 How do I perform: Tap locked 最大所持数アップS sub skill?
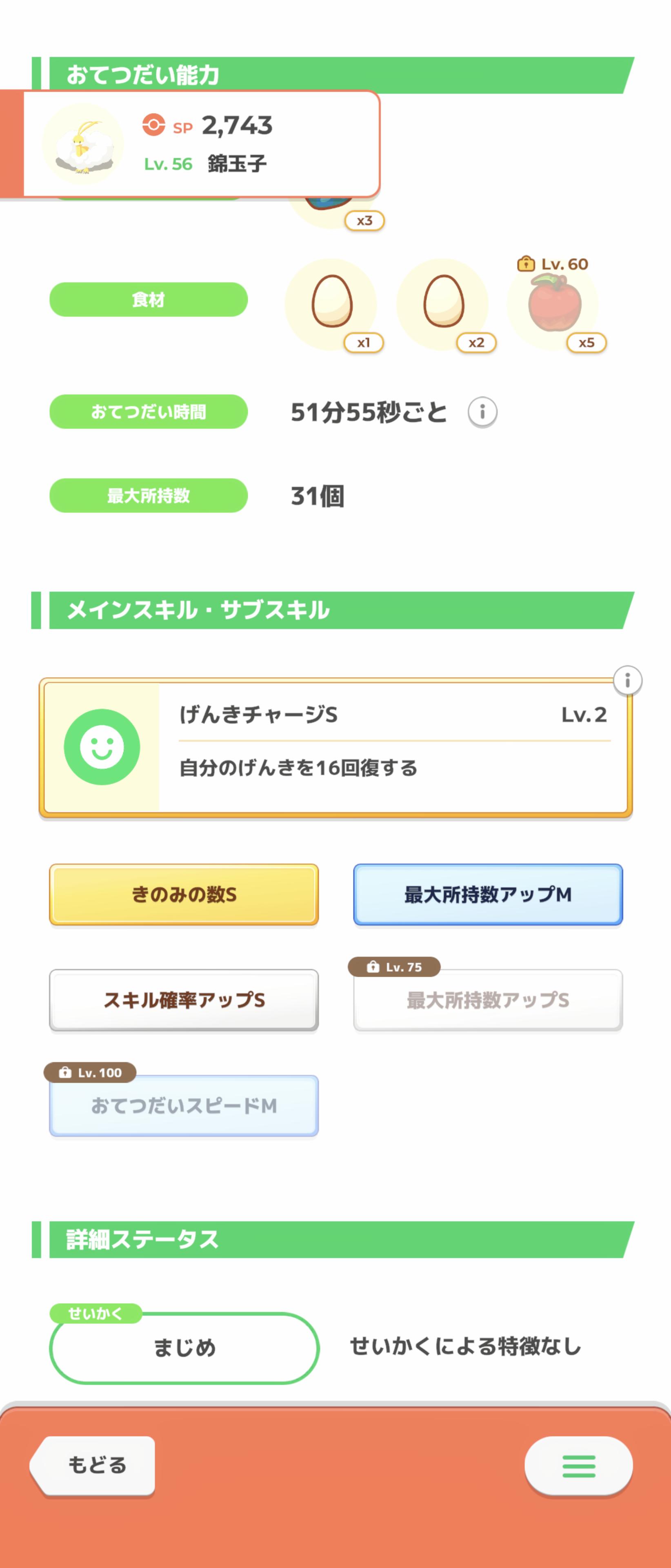pyautogui.click(x=488, y=1000)
